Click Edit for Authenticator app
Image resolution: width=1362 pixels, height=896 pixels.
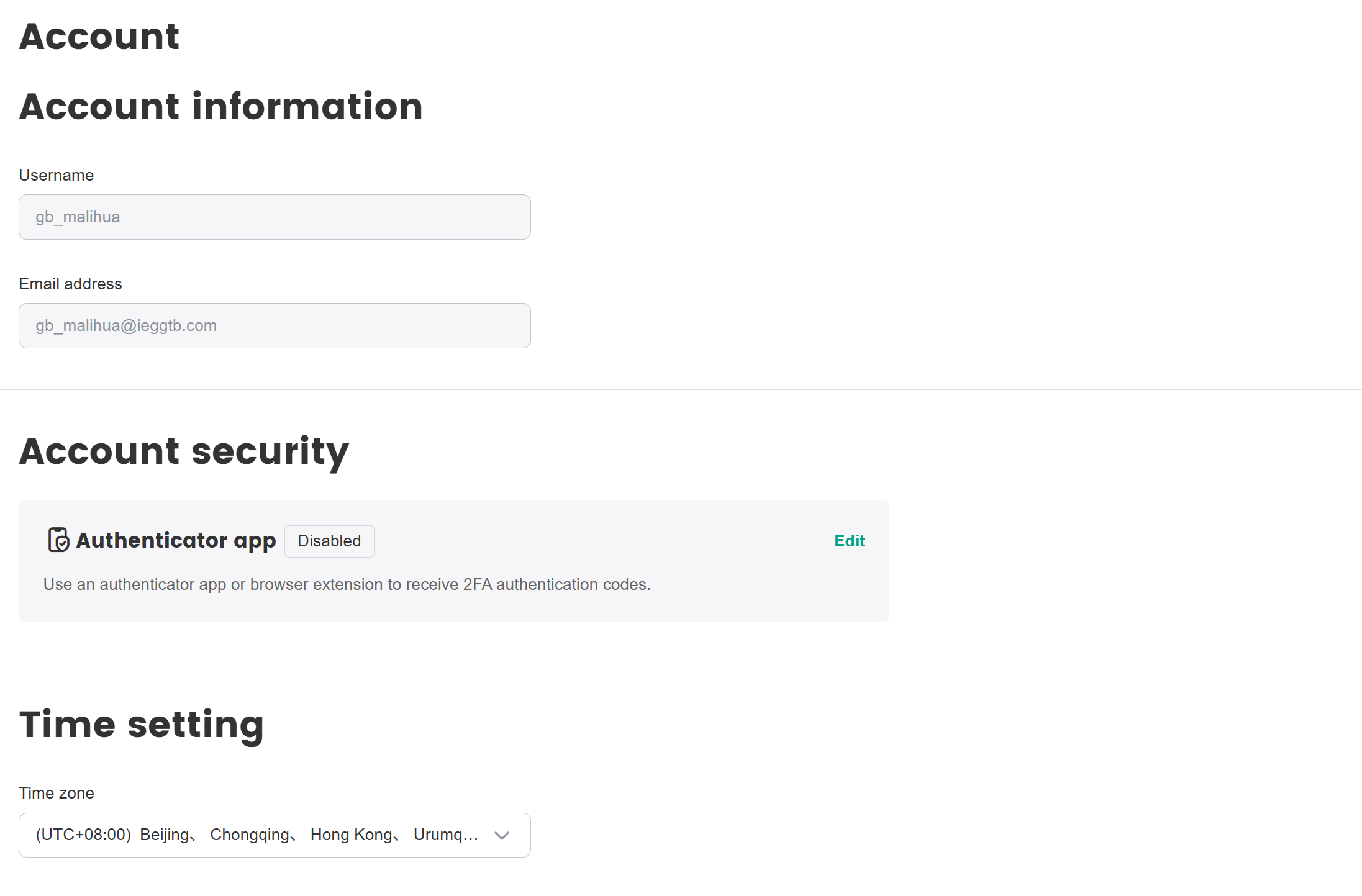[849, 541]
